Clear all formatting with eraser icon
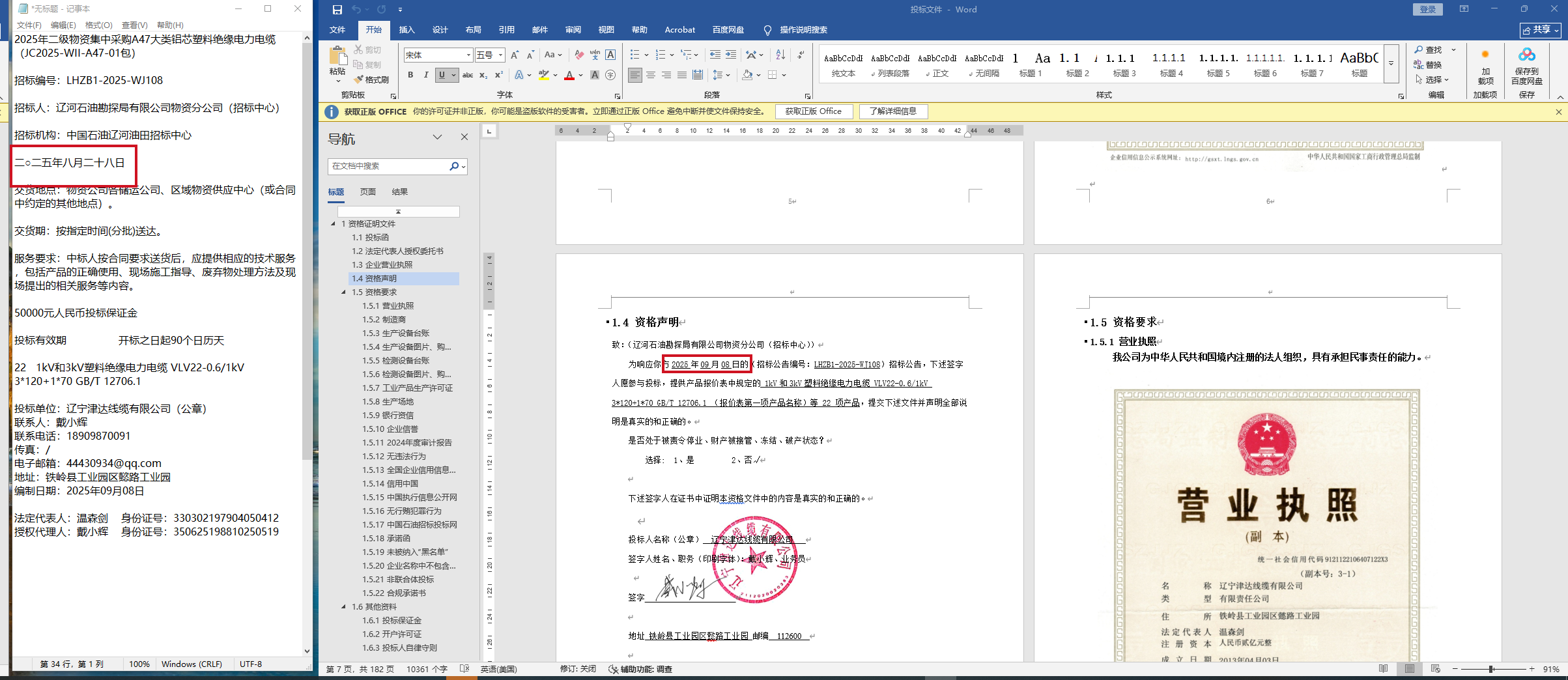Viewport: 1568px width, 680px height. [579, 55]
